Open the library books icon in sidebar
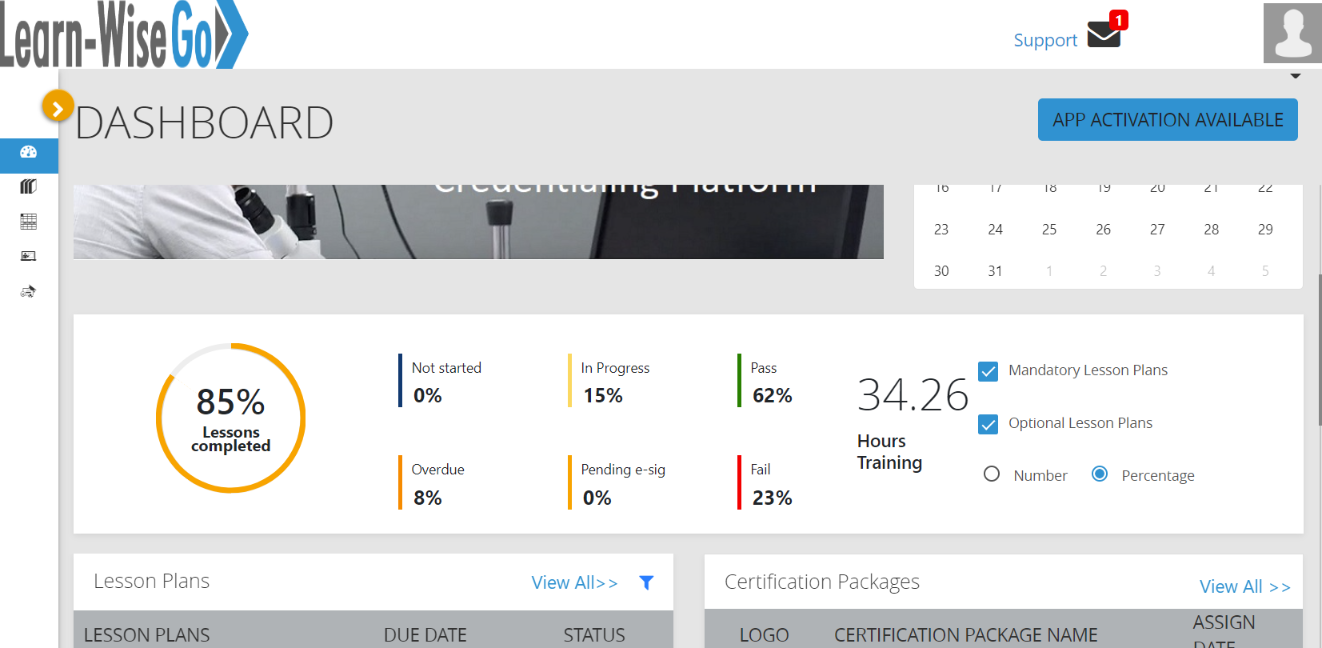 (29, 186)
